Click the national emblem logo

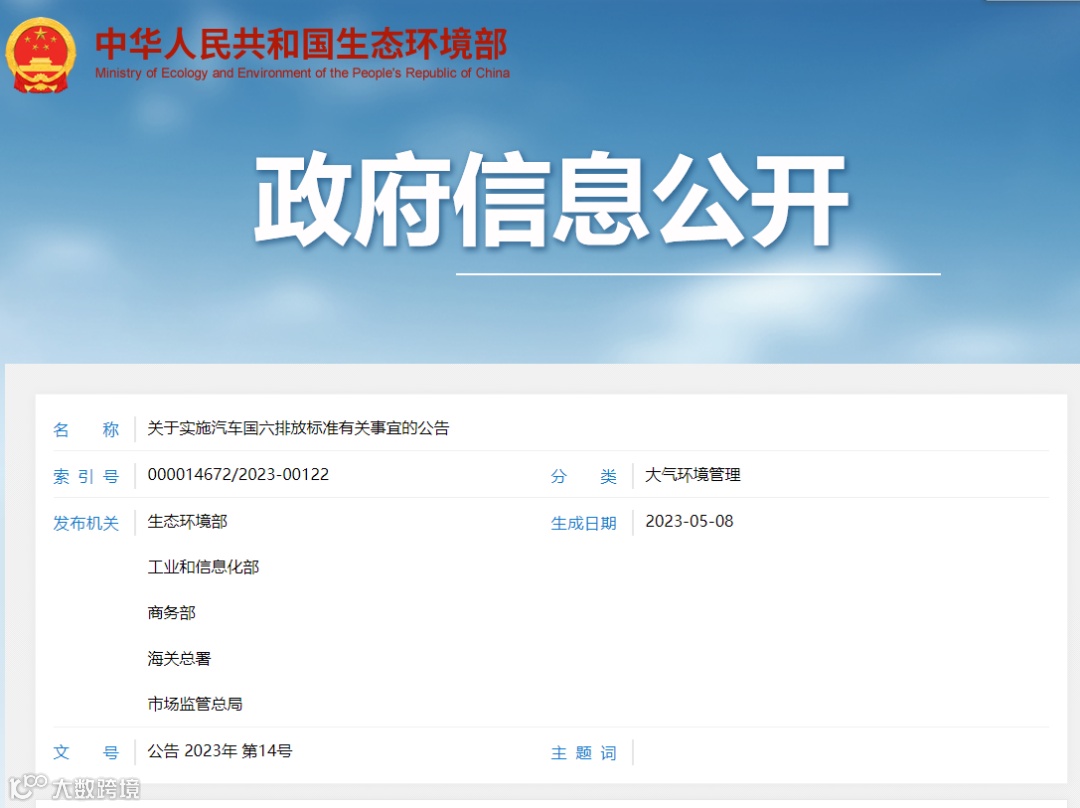click(x=41, y=55)
